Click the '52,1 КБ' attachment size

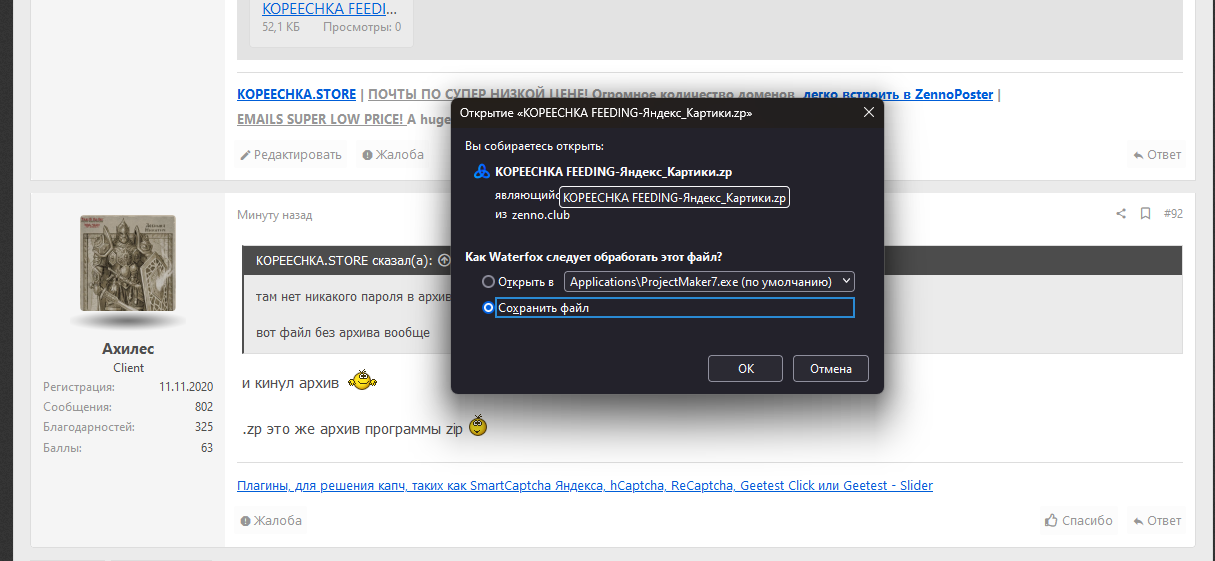281,27
